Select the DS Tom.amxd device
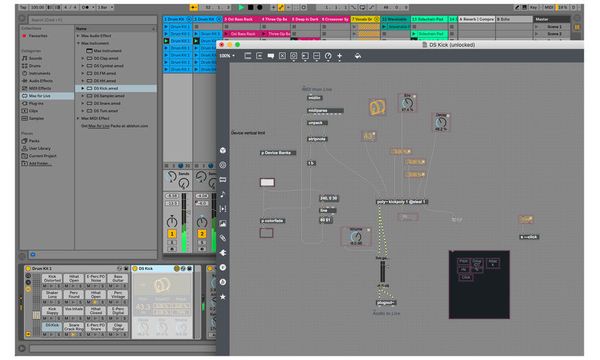 [106, 111]
